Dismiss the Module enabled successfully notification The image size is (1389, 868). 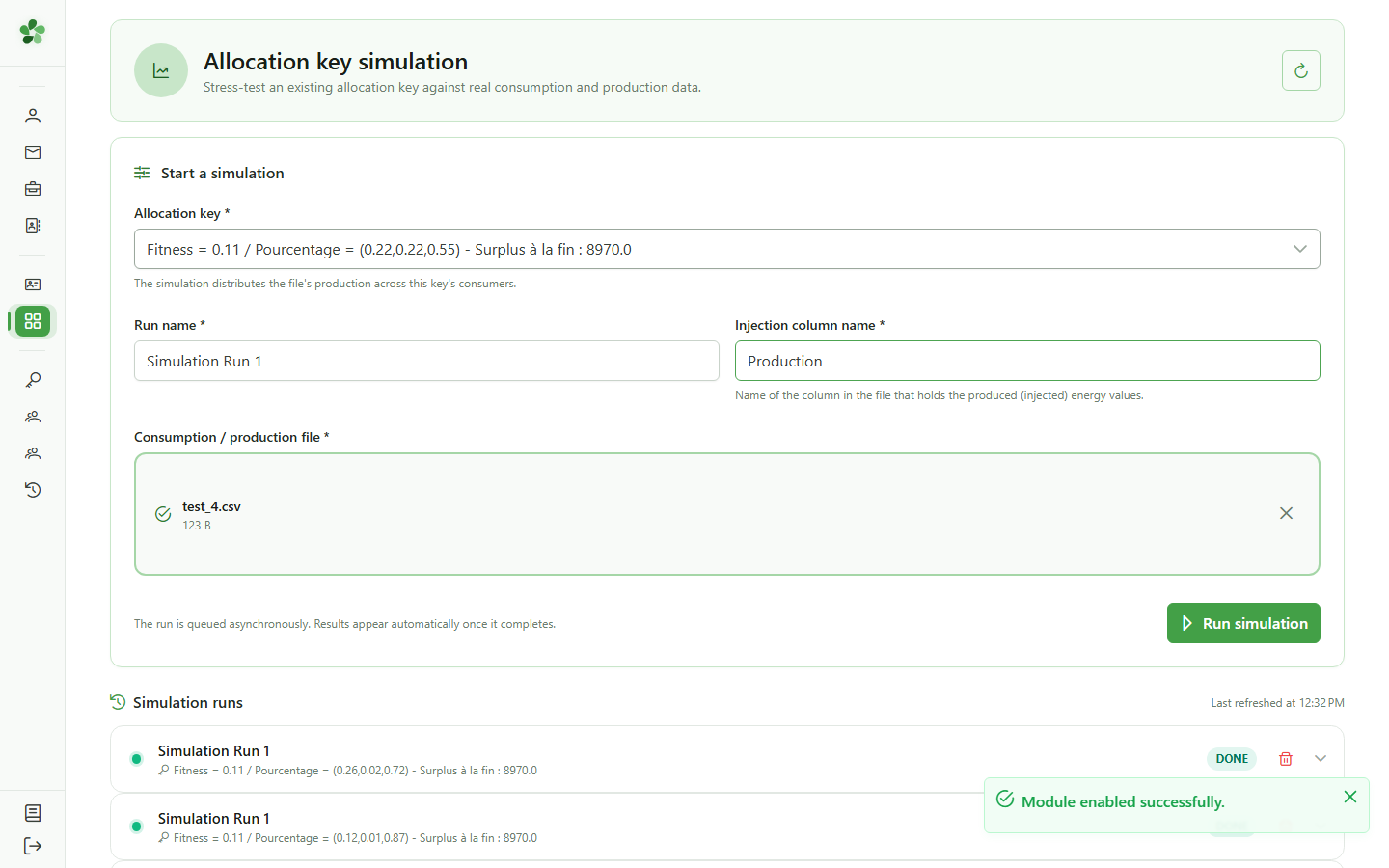tap(1350, 797)
